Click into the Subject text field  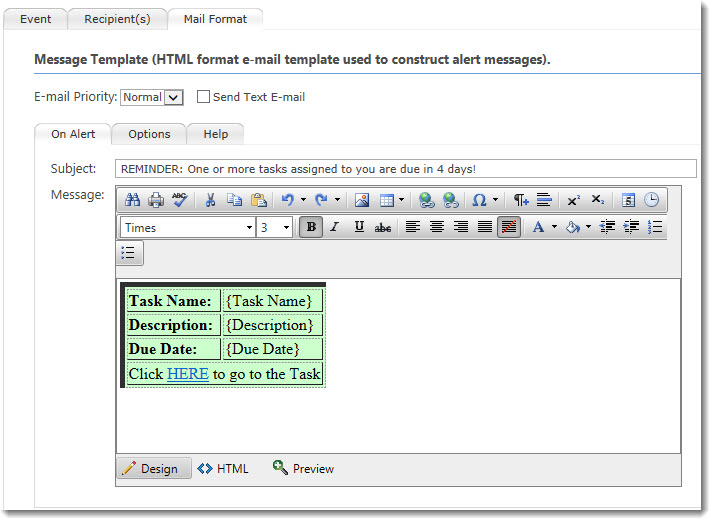(x=406, y=169)
